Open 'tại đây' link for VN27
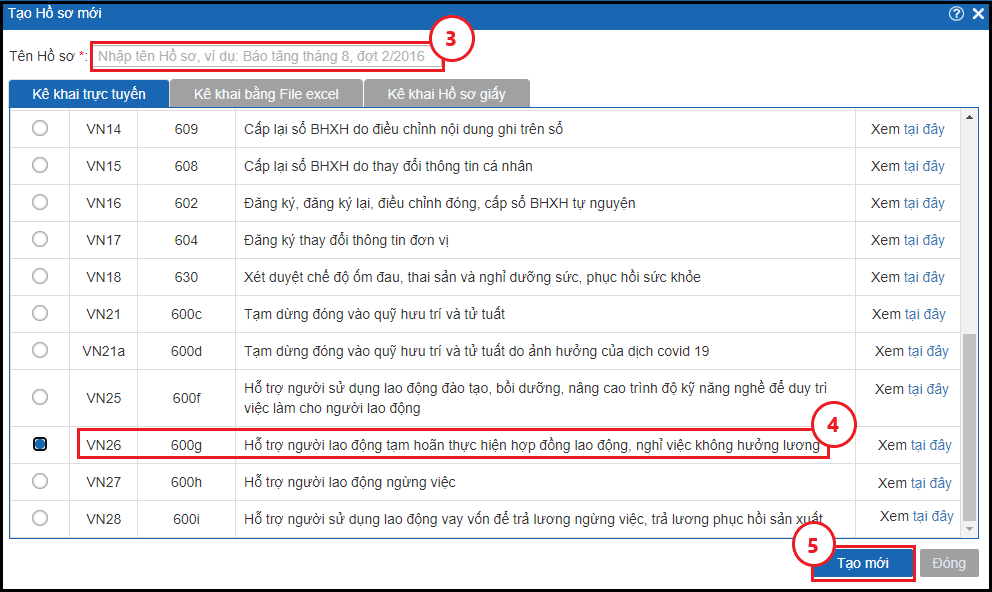Image resolution: width=992 pixels, height=592 pixels. click(x=931, y=483)
